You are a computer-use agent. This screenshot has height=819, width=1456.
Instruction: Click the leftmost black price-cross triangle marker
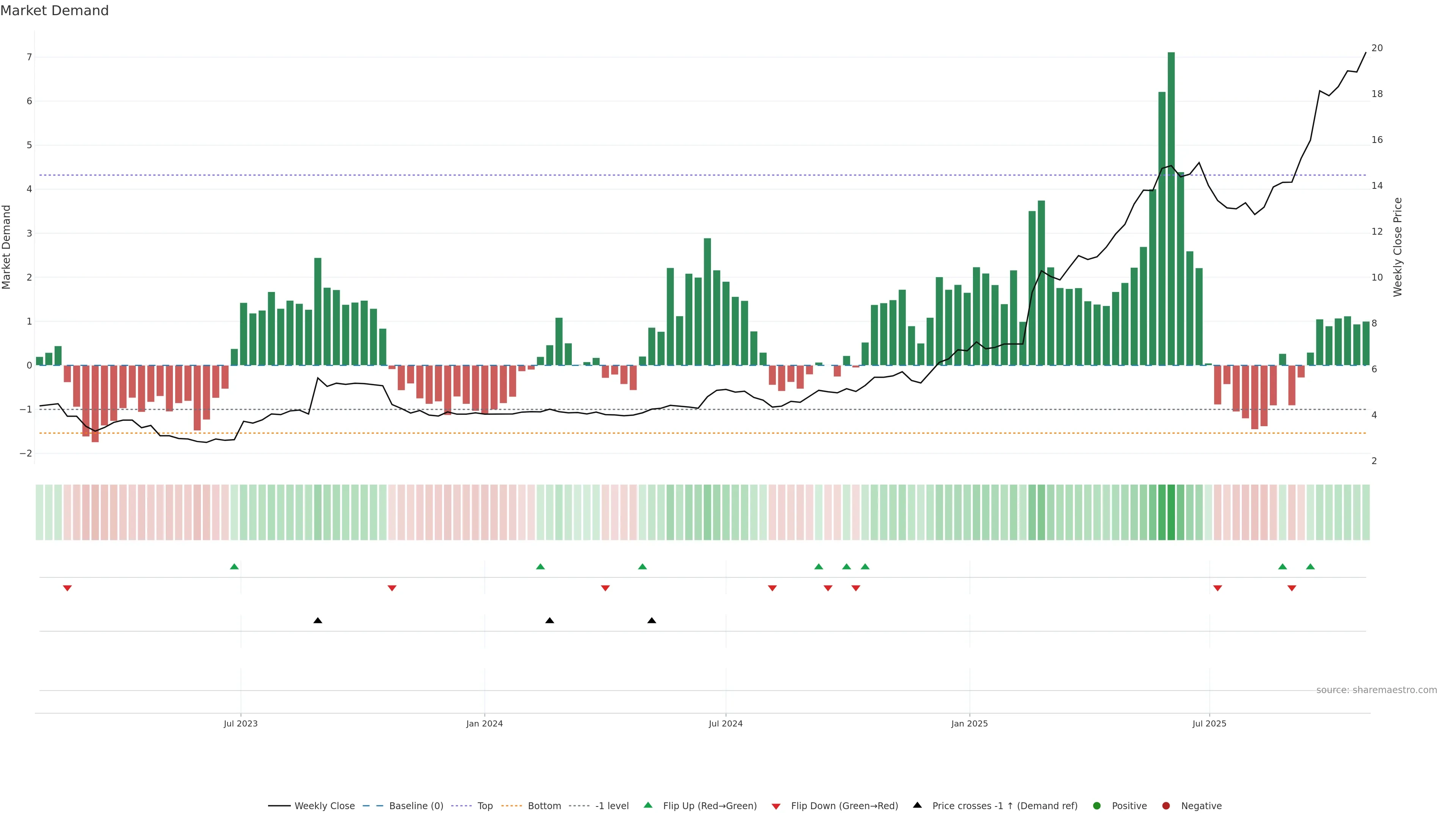318,620
